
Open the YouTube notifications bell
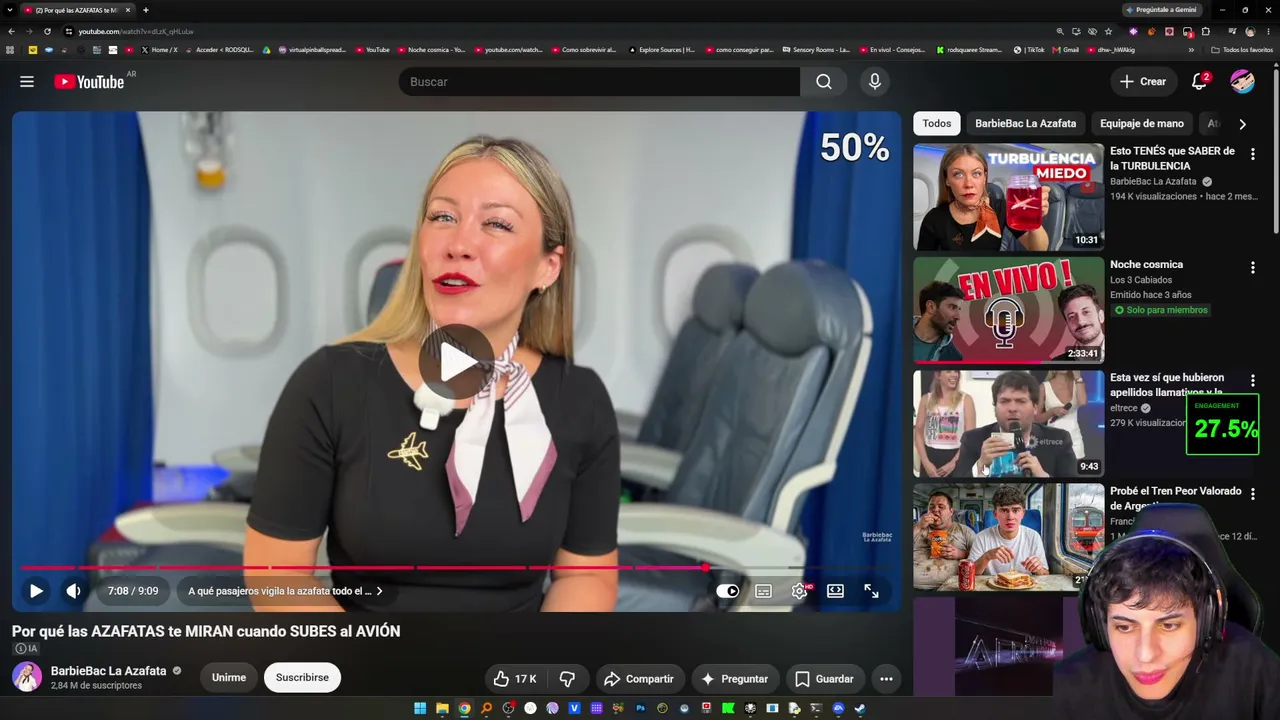point(1200,82)
